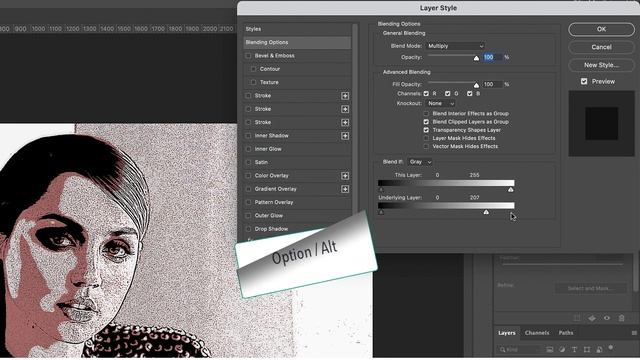This screenshot has width=640, height=360.
Task: Click Underlying Layer handle at 207
Action: (486, 212)
